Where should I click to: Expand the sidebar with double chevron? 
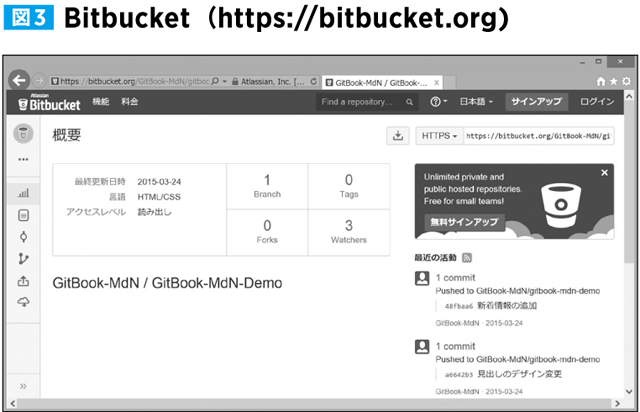click(x=23, y=386)
